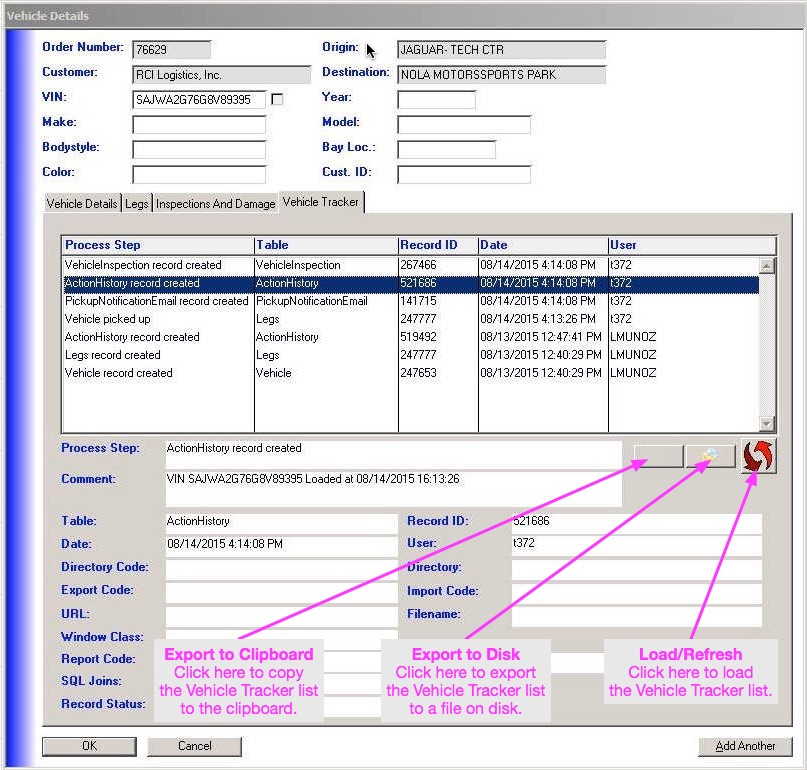This screenshot has height=770, width=807.
Task: Sort by the Process Step column header
Action: pos(157,245)
